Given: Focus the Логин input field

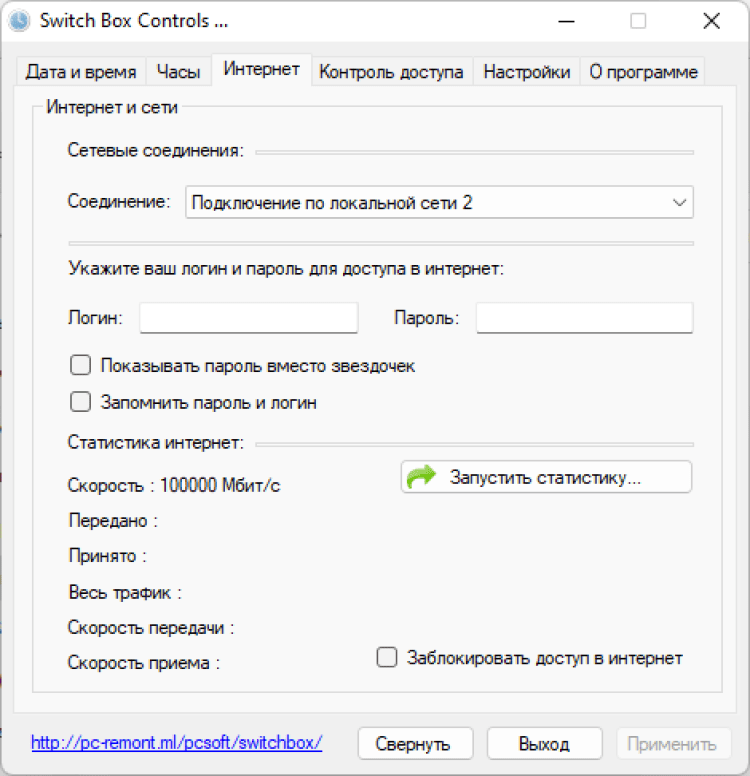Looking at the screenshot, I should (x=249, y=318).
